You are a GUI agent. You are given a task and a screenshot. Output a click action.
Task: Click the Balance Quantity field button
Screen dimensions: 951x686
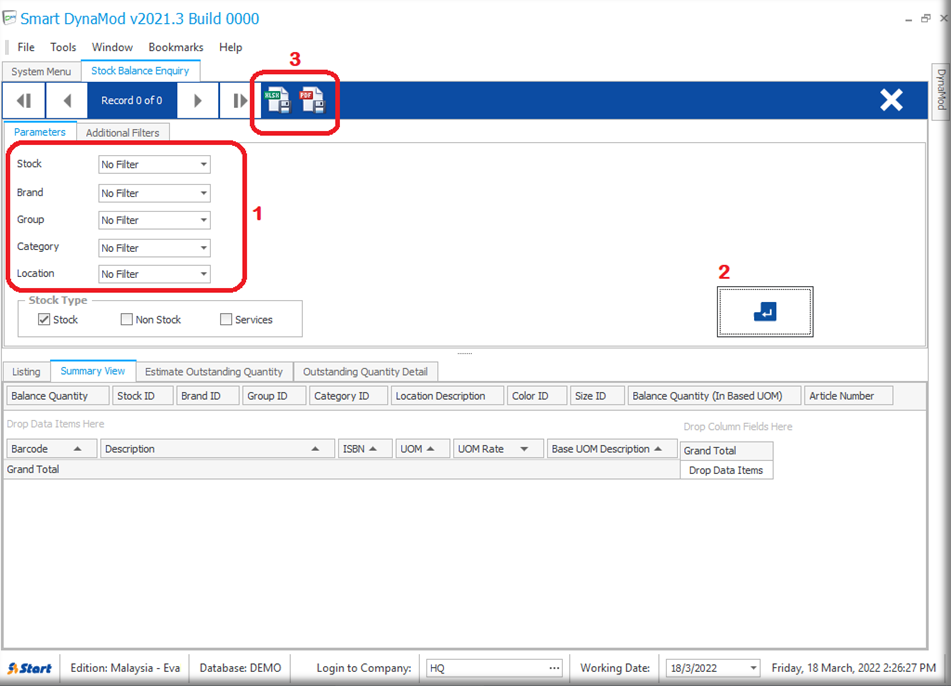56,396
